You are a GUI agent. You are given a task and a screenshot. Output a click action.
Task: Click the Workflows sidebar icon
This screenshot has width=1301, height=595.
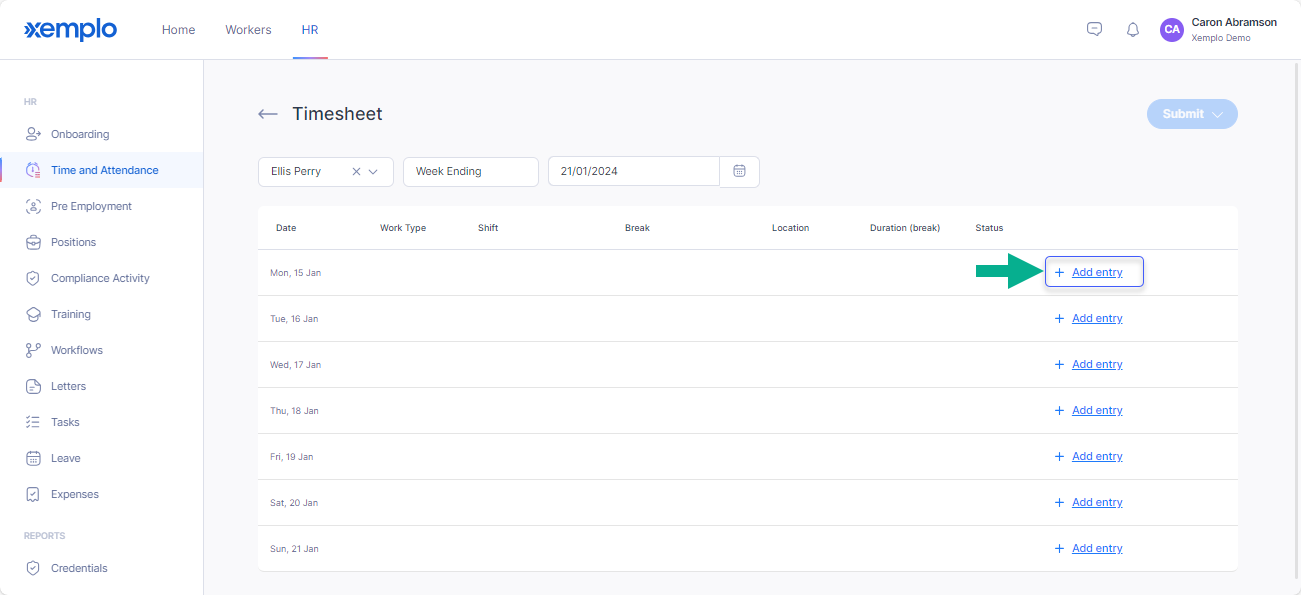point(33,350)
